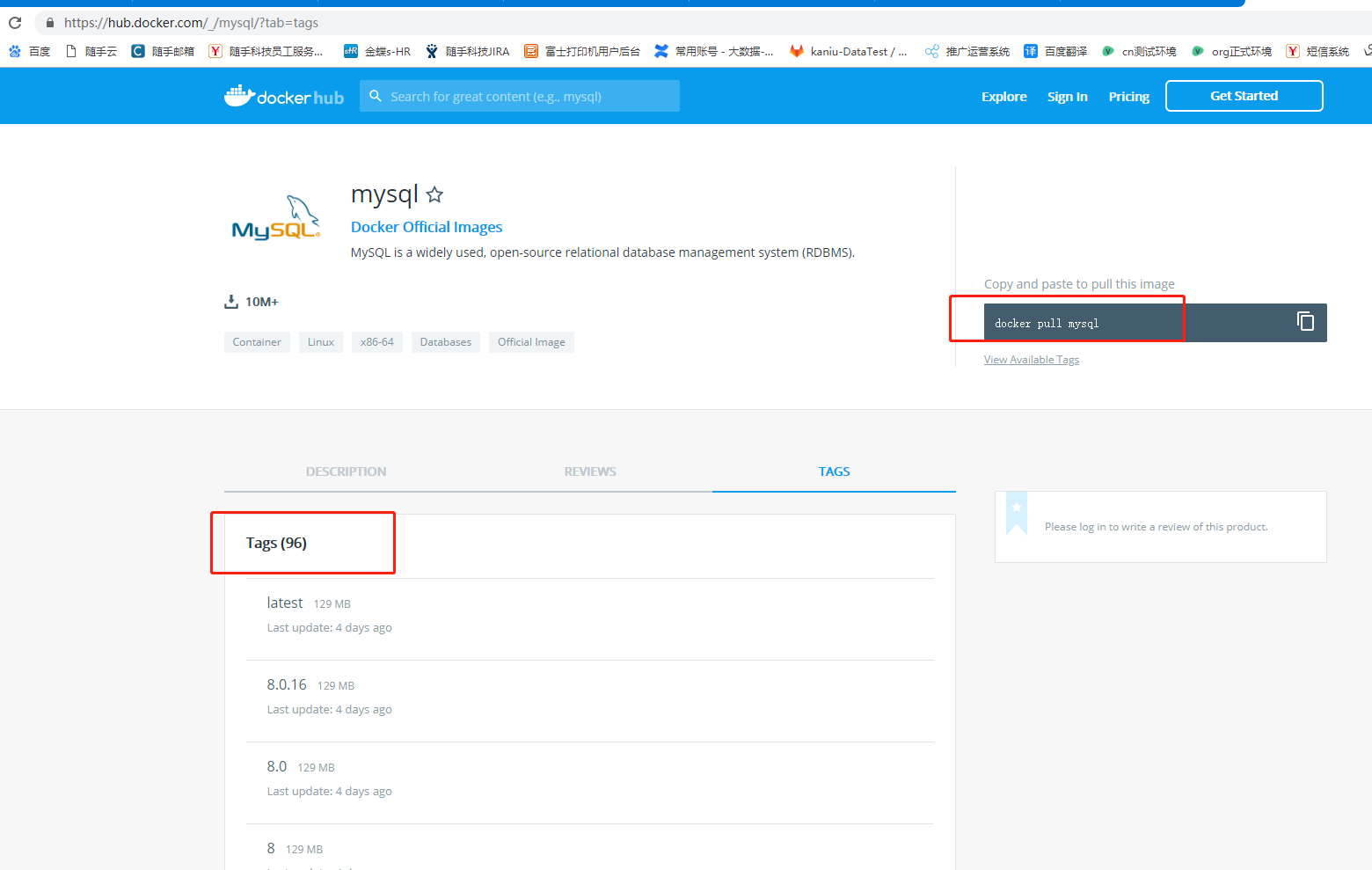Switch to the REVIEWS tab
This screenshot has width=1372, height=870.
coord(590,472)
